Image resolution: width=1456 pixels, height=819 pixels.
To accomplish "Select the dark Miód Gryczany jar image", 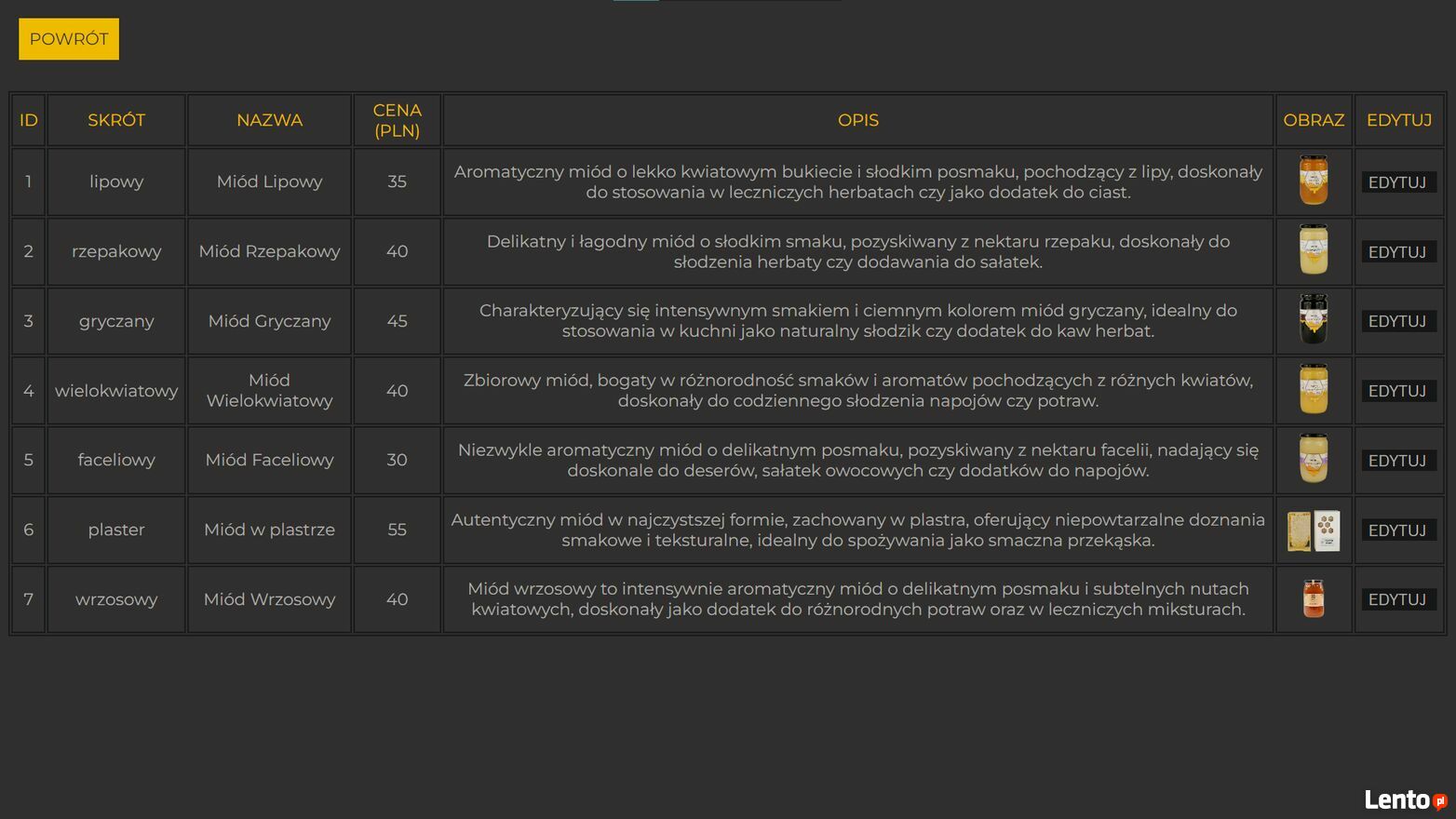I will [x=1314, y=320].
